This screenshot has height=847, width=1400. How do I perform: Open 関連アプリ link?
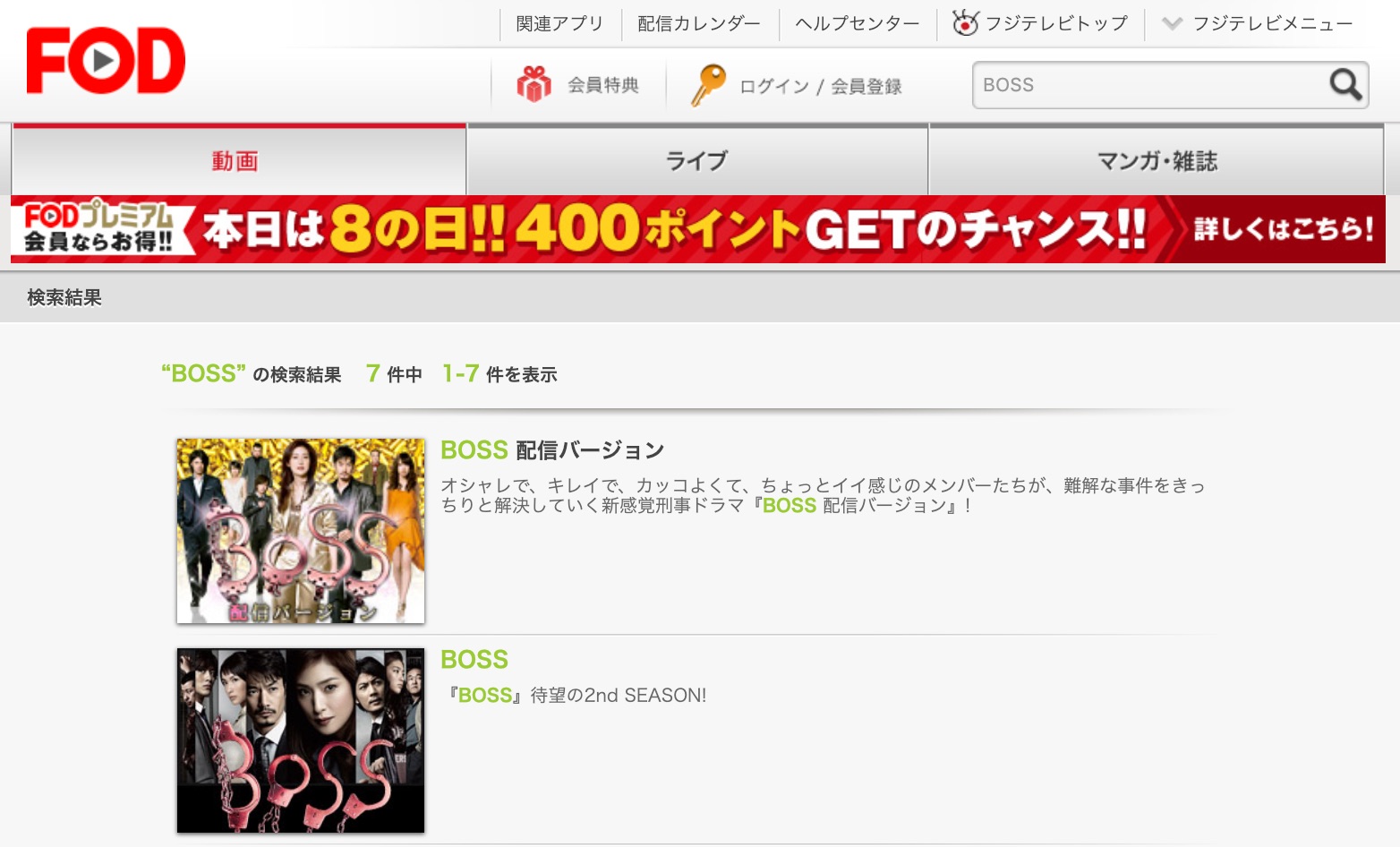[559, 23]
